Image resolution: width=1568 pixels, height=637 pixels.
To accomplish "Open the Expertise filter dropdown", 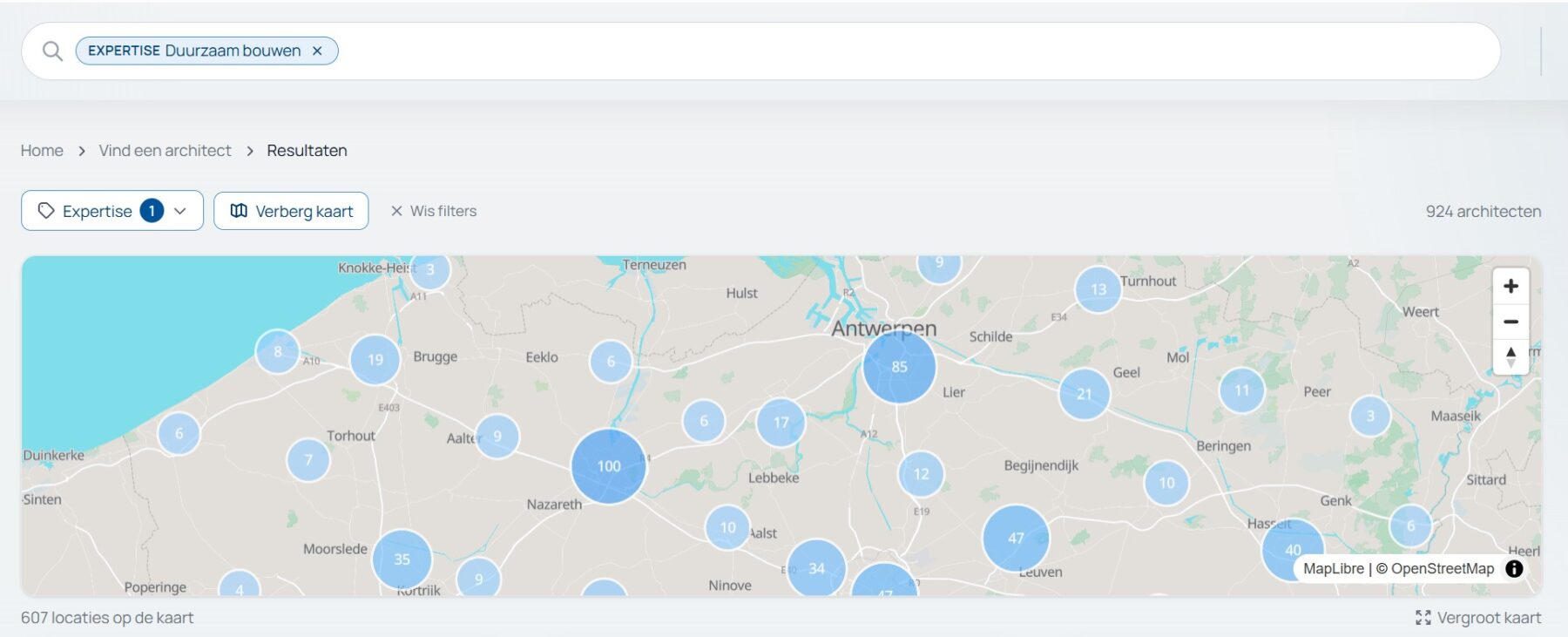I will pos(112,211).
